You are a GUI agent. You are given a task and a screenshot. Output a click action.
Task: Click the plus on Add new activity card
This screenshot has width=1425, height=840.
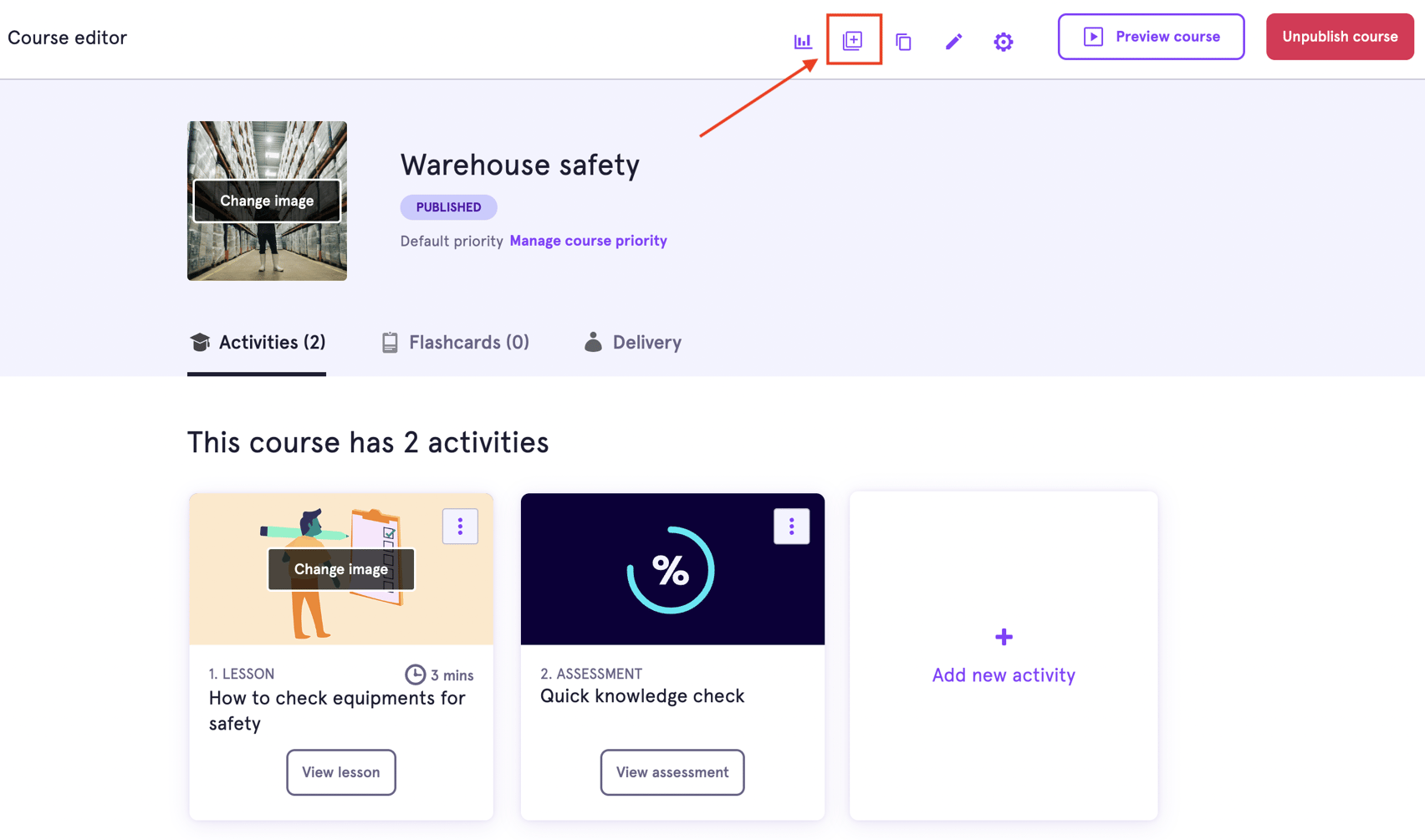pos(1003,637)
